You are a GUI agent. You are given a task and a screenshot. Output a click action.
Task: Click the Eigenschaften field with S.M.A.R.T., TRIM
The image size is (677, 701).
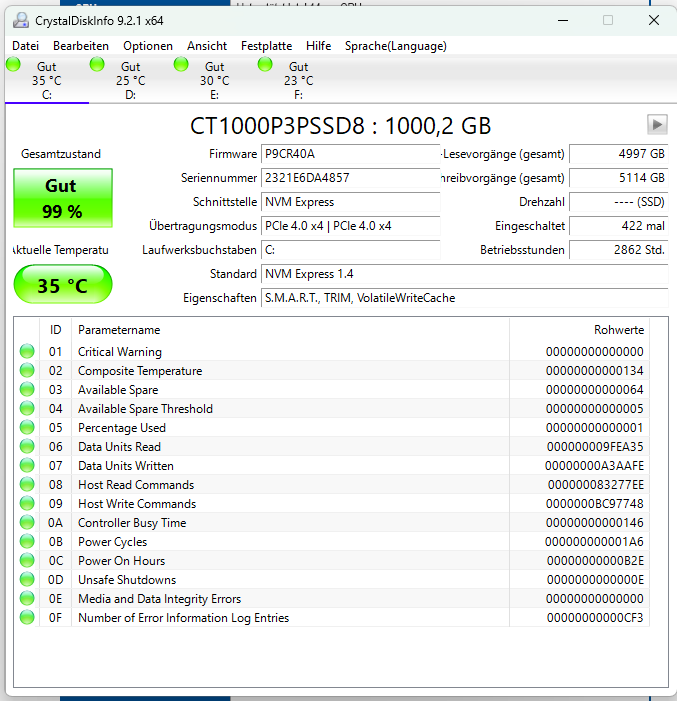point(465,298)
